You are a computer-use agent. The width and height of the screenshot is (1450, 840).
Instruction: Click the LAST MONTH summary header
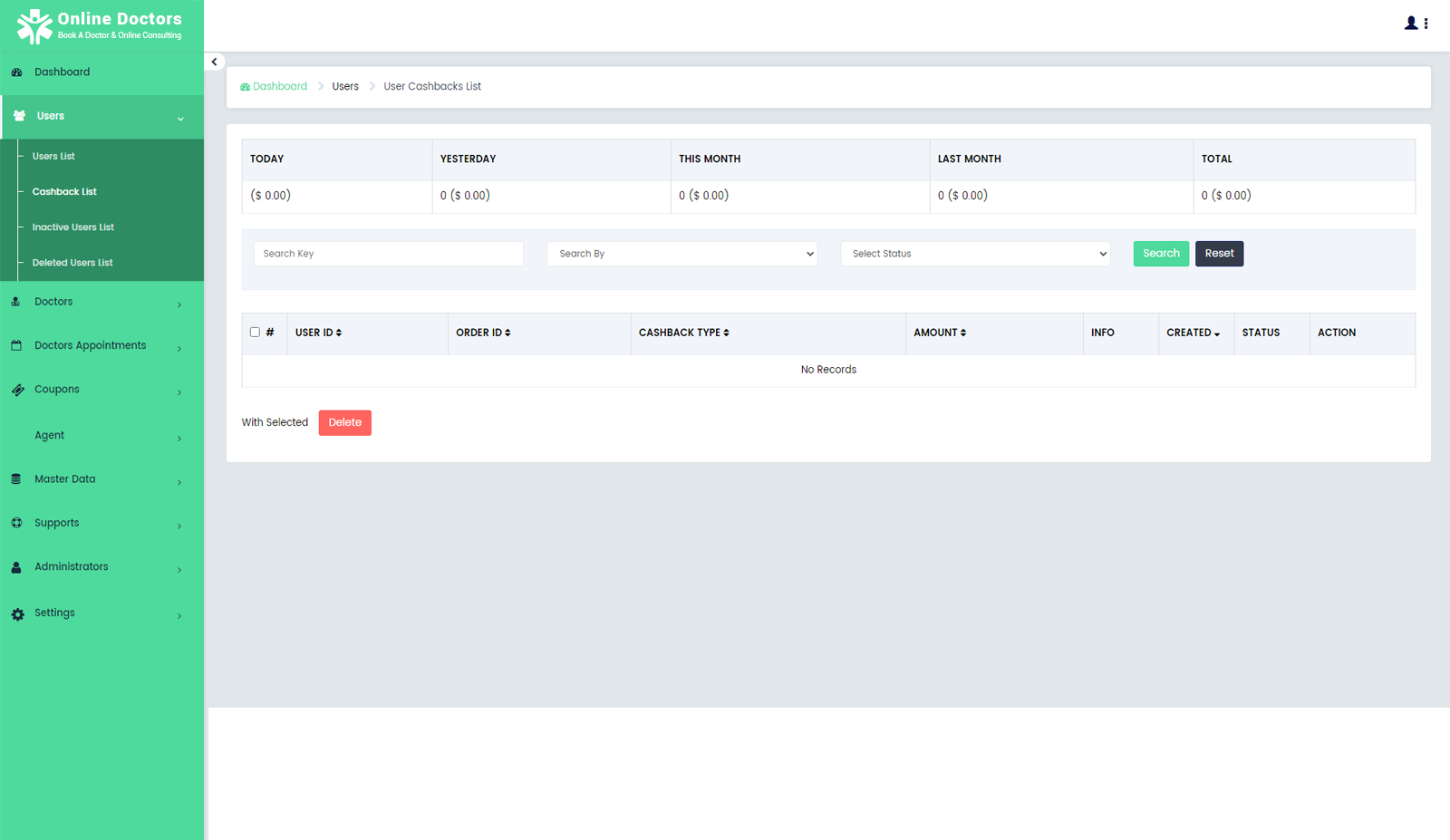tap(969, 159)
